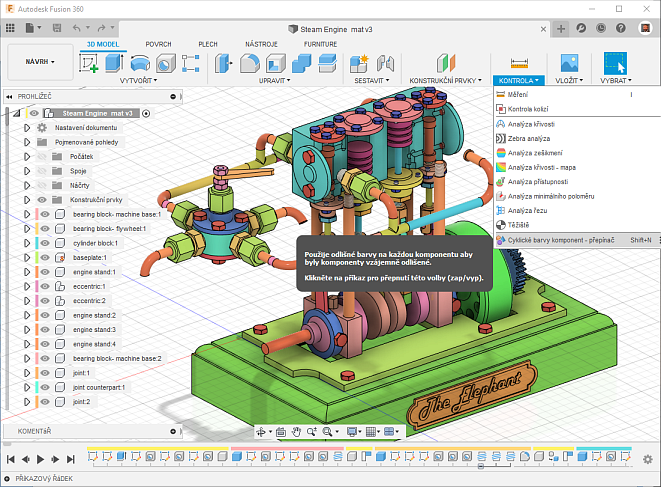Hide the baseplate:1 component
The height and width of the screenshot is (487, 661).
click(x=45, y=257)
